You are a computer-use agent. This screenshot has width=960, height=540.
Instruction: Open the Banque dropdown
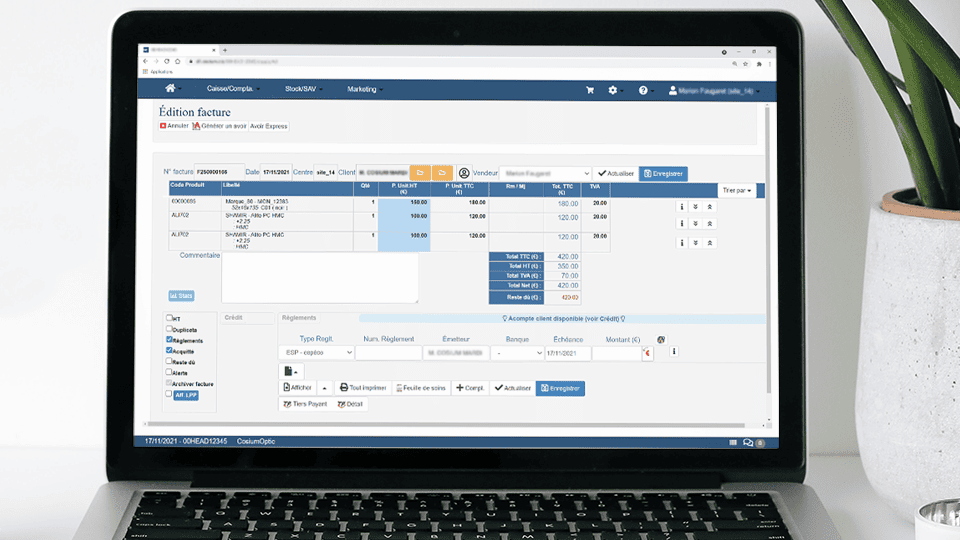[x=517, y=353]
